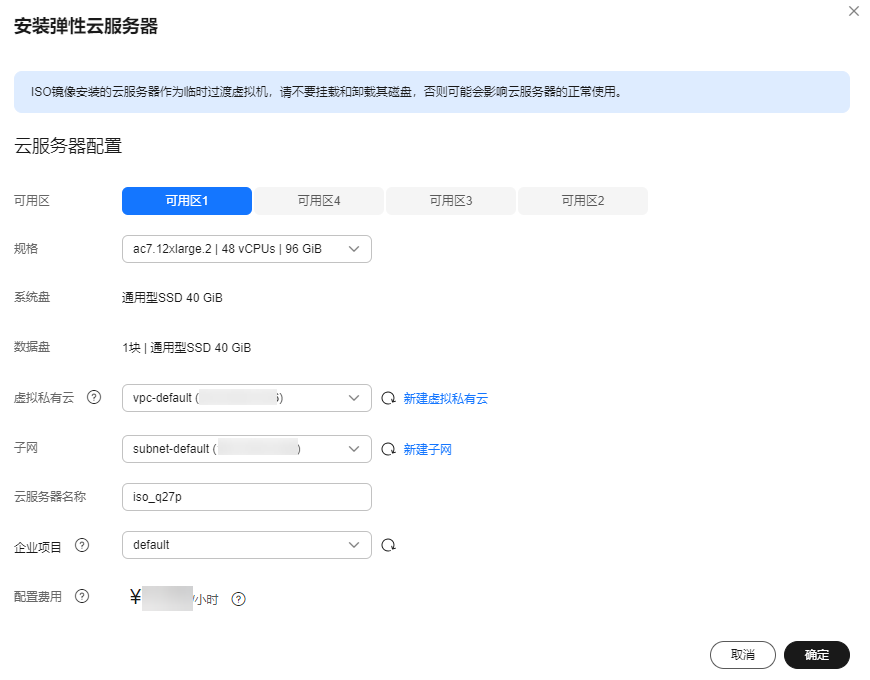Select availability zone 可用区3
Viewport: 870px width, 680px height.
point(451,201)
